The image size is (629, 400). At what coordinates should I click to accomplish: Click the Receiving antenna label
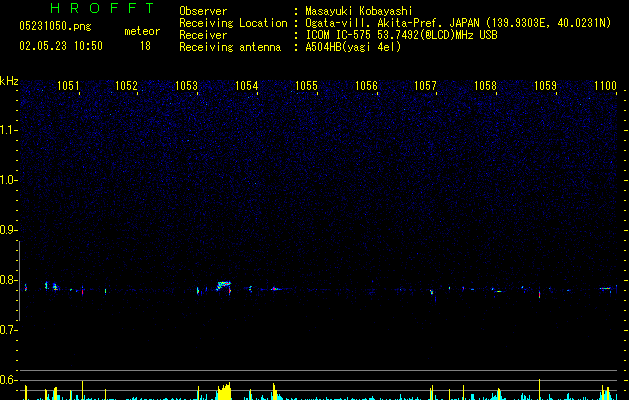click(230, 47)
